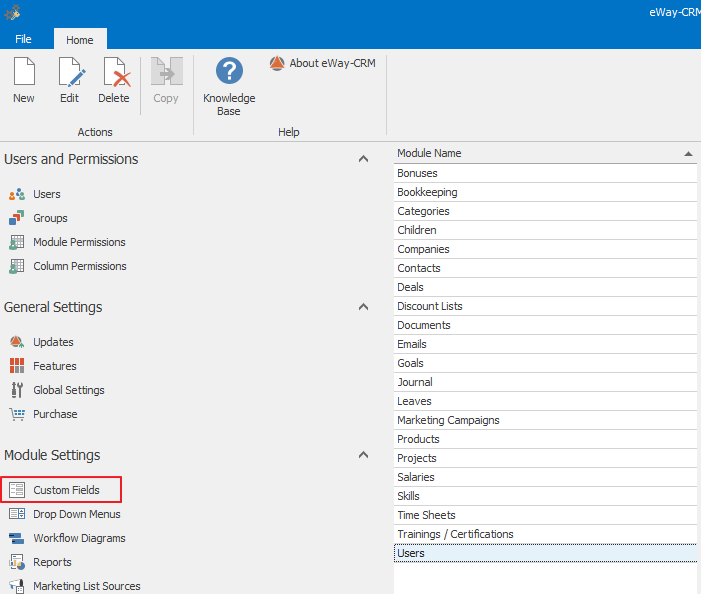The width and height of the screenshot is (701, 594).
Task: Select the Deals module row
Action: [x=545, y=287]
